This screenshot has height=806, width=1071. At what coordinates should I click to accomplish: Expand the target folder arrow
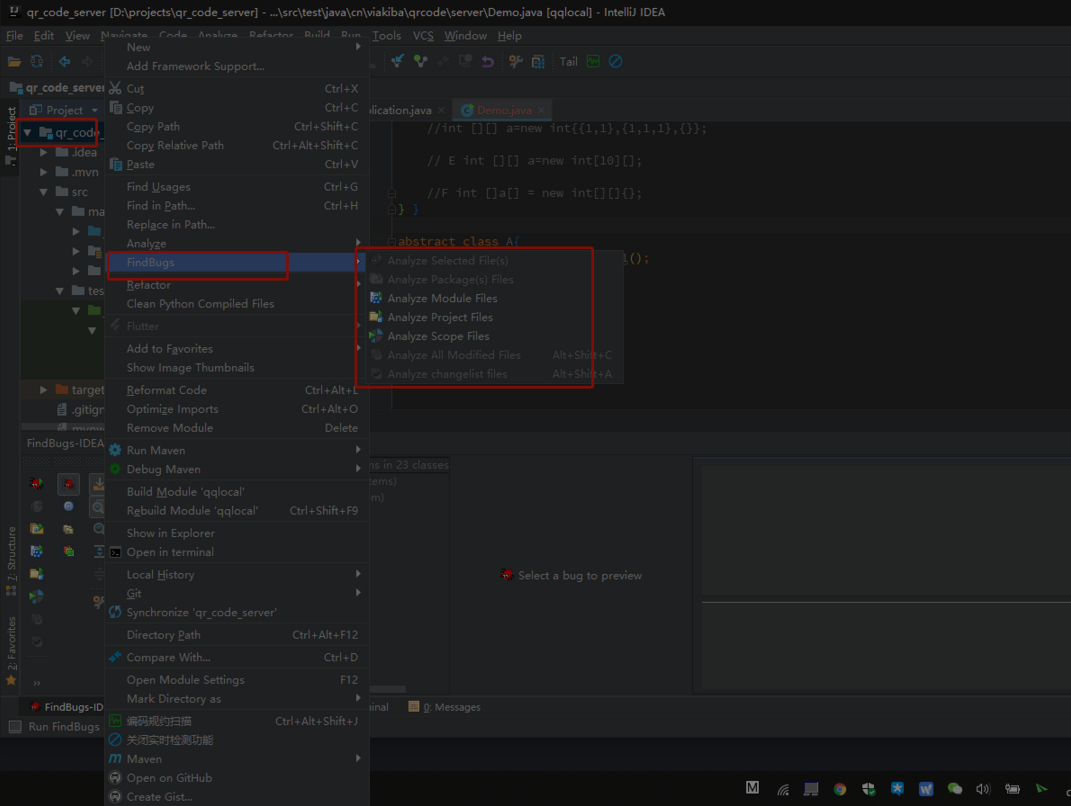pos(44,389)
